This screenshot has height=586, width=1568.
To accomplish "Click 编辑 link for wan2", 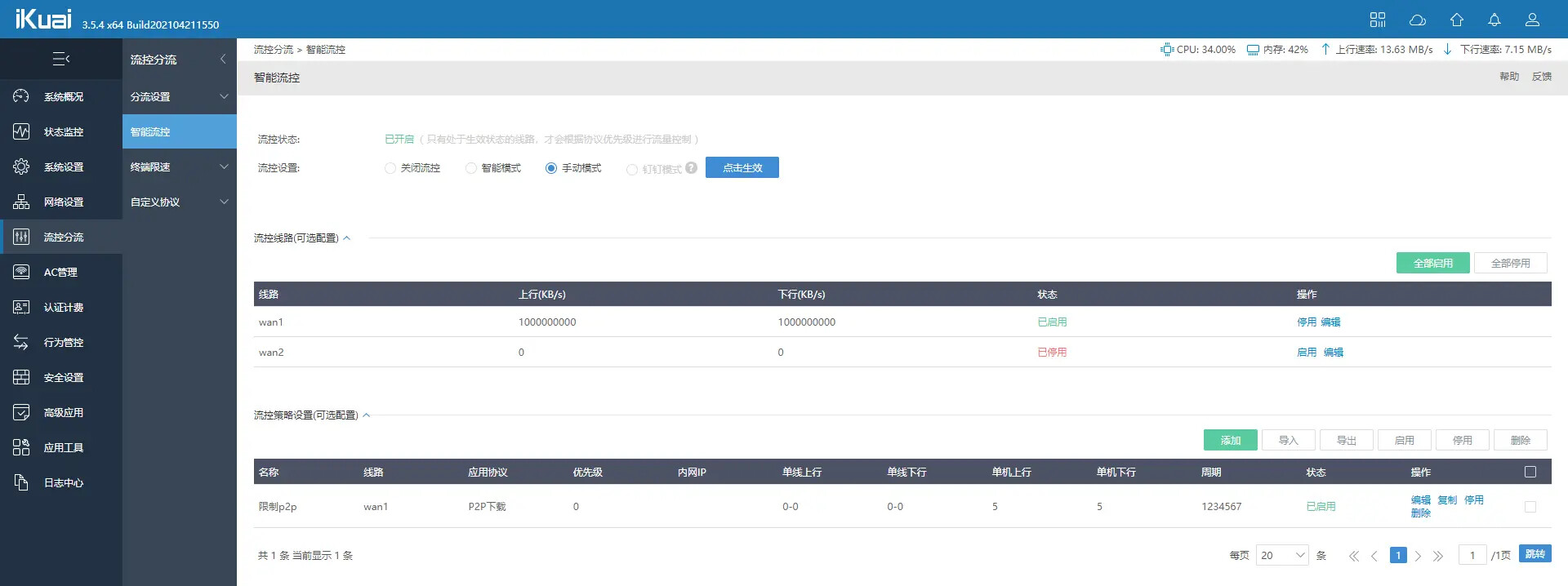I will point(1334,353).
